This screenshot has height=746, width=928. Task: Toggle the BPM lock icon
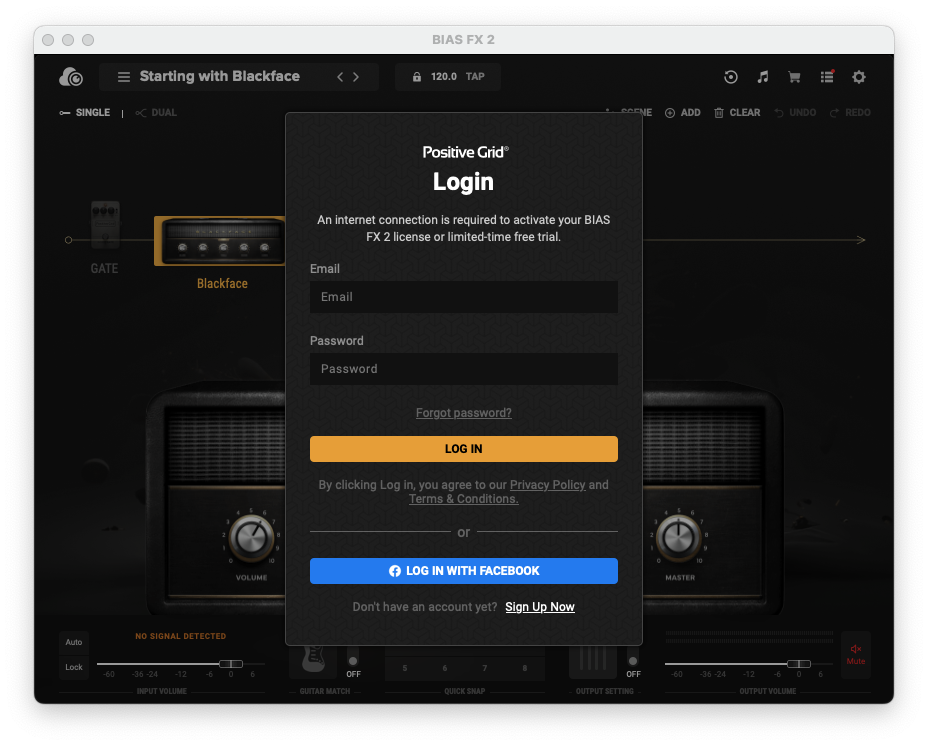(x=417, y=77)
